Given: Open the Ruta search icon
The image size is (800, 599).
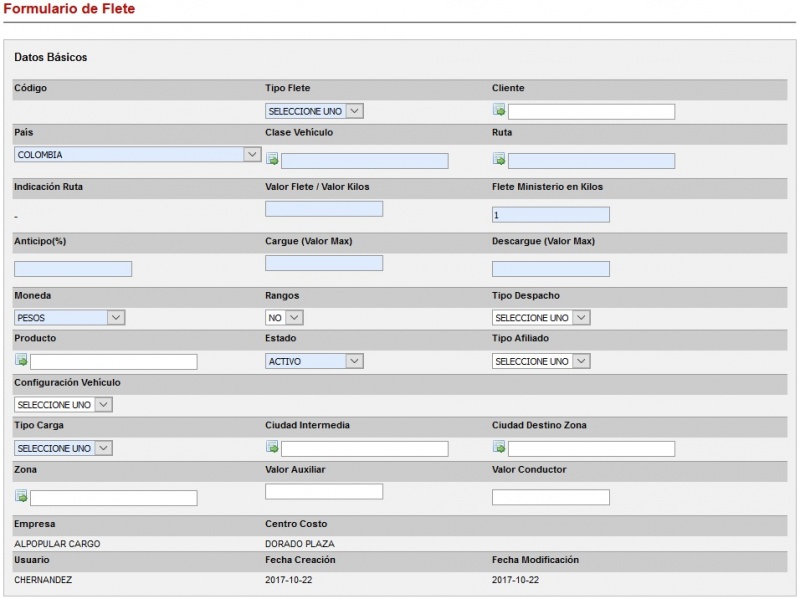Looking at the screenshot, I should (499, 159).
